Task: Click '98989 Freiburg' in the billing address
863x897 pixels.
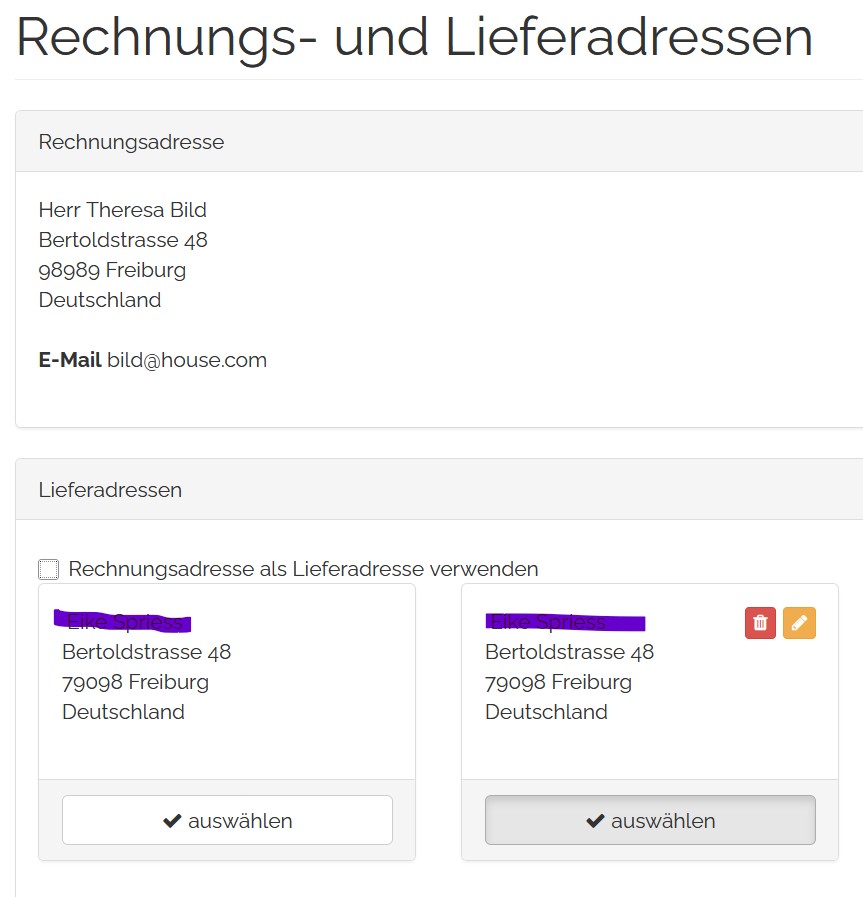Action: [112, 270]
